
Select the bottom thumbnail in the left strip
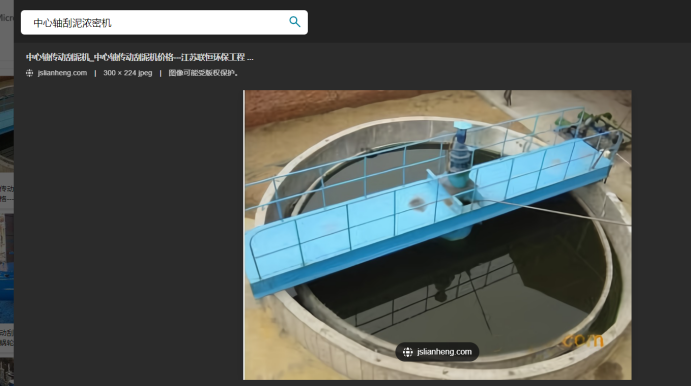[7, 371]
